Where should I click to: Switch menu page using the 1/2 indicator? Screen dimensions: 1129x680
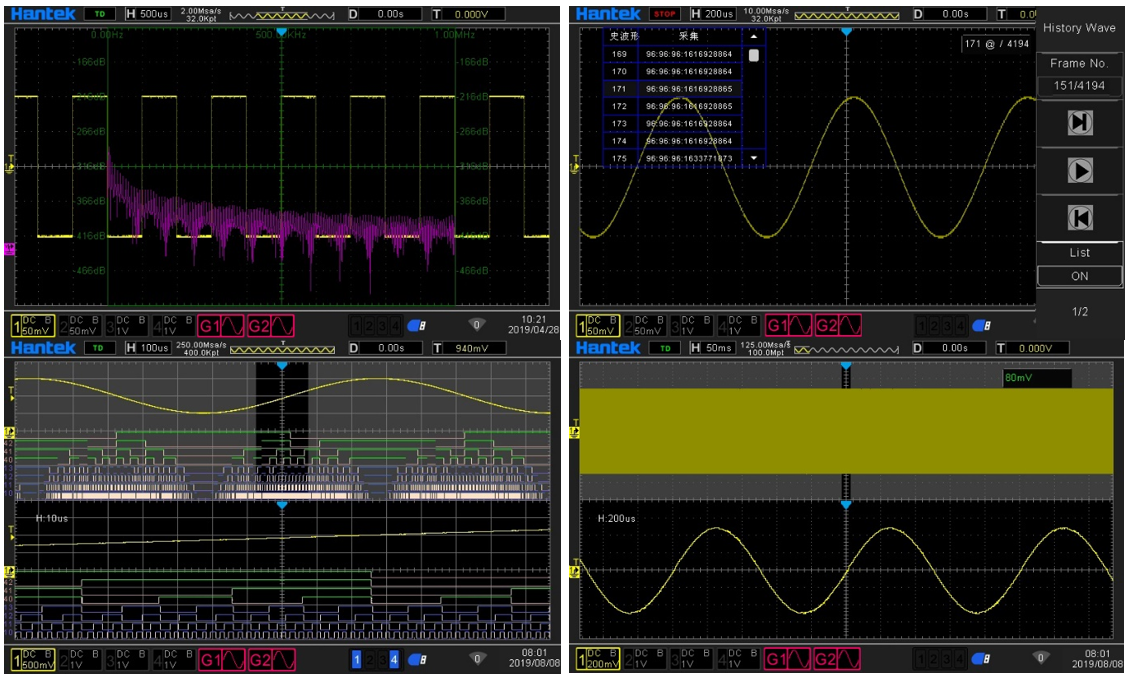click(x=1080, y=312)
